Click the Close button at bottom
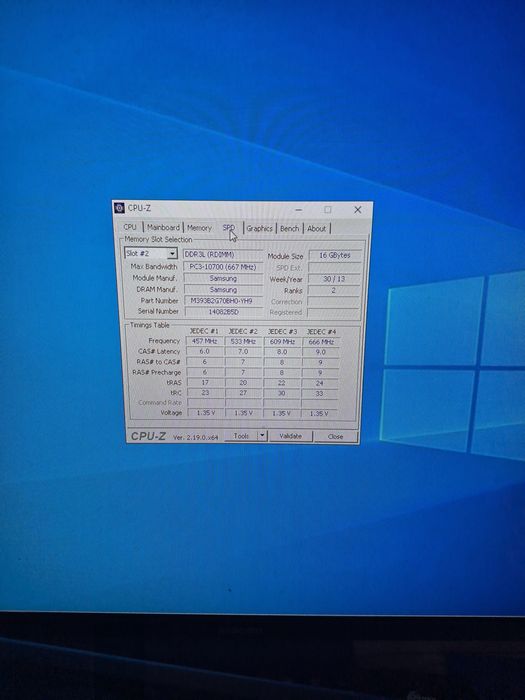Viewport: 525px width, 700px height. 336,437
